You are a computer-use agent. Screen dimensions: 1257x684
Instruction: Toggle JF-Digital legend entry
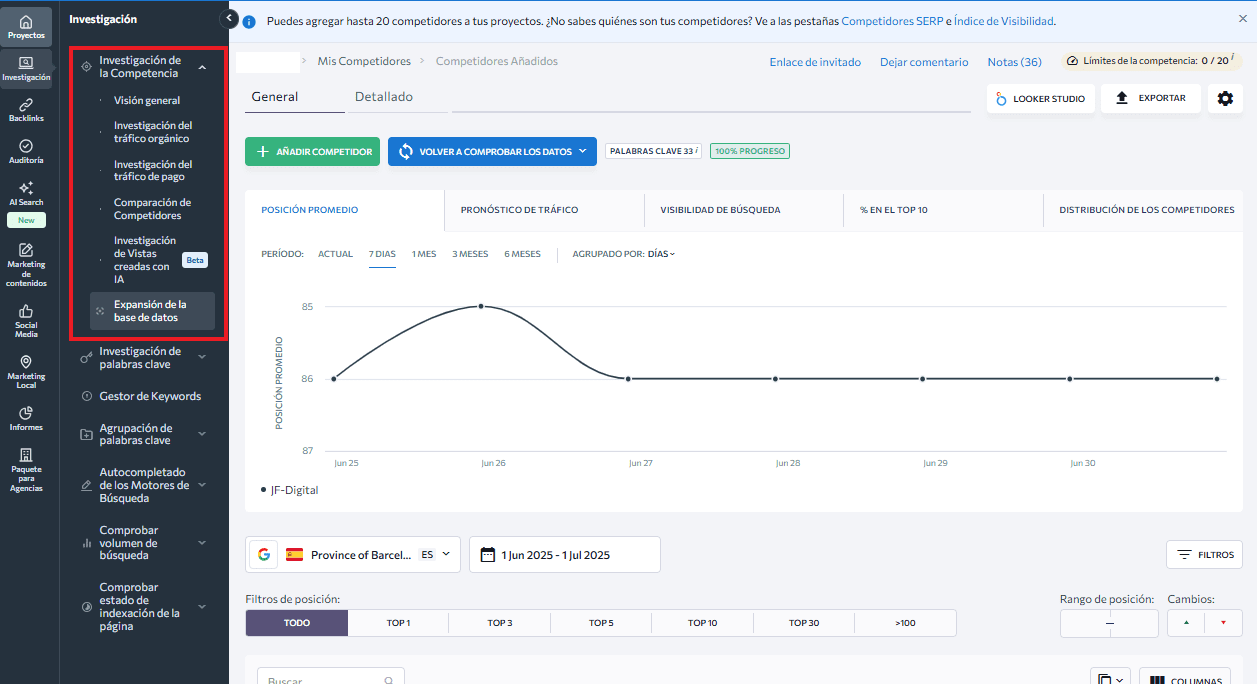pos(290,491)
